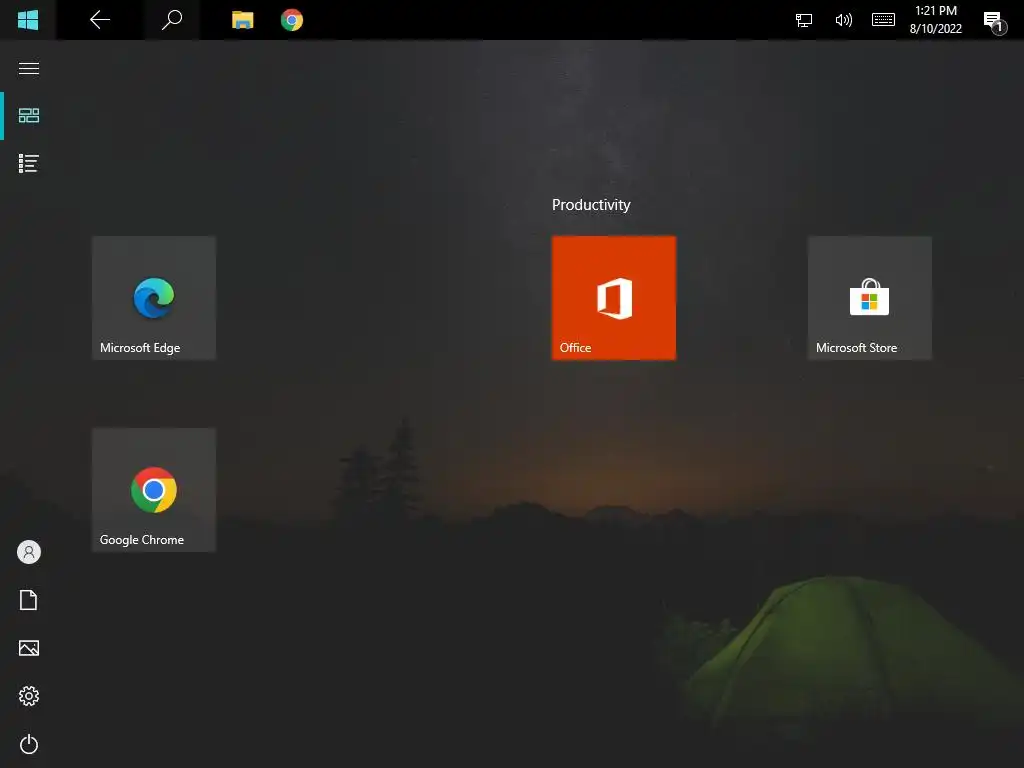Open the Office tile
The width and height of the screenshot is (1024, 768).
tap(614, 298)
